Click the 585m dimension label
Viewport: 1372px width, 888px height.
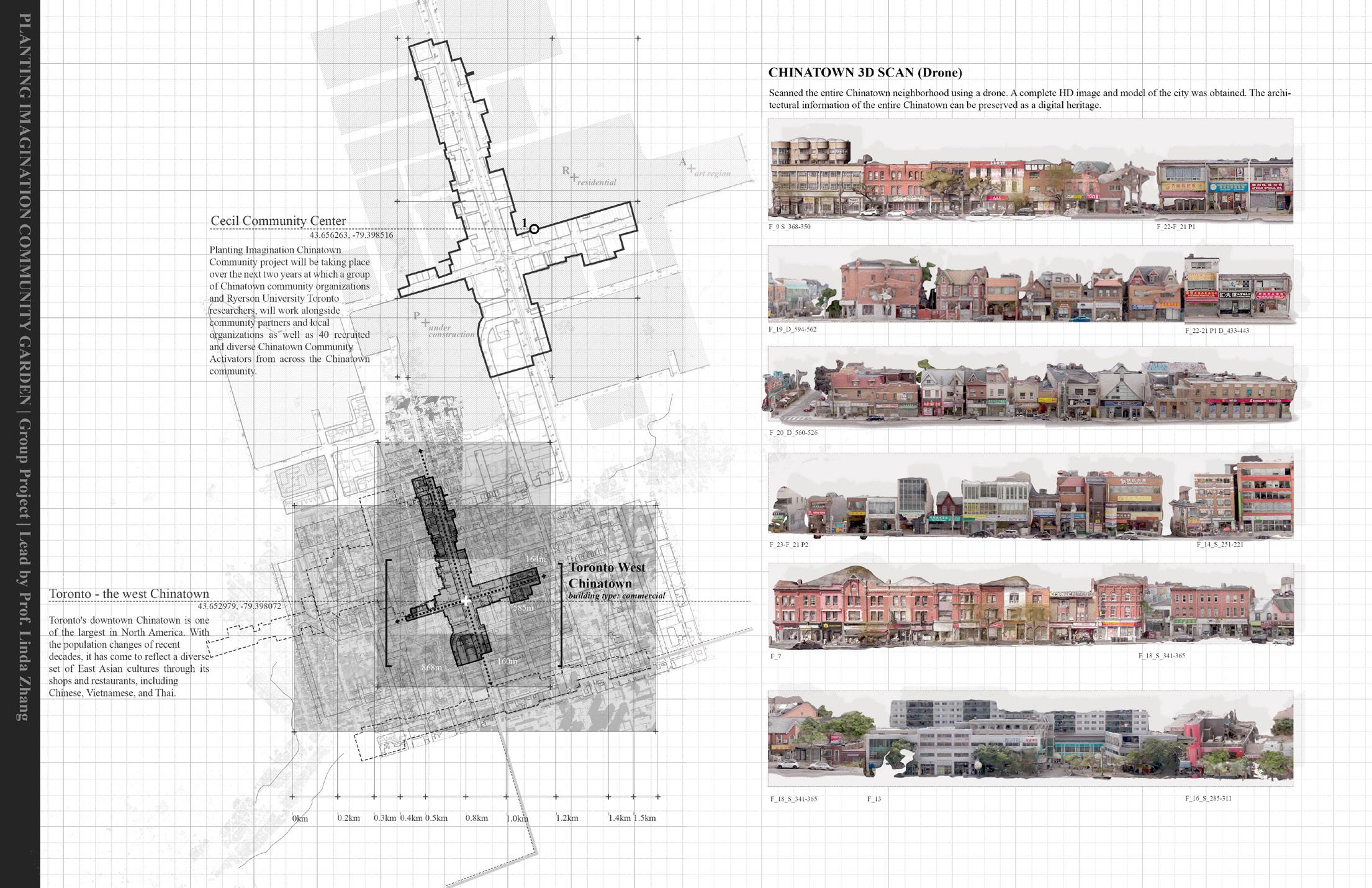(x=523, y=608)
